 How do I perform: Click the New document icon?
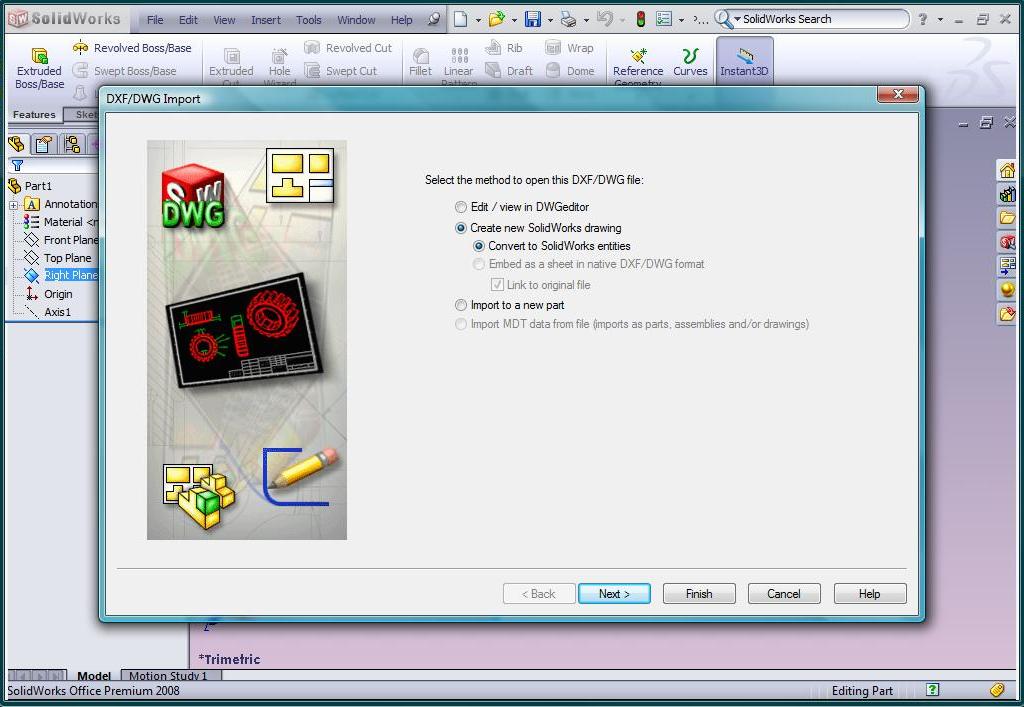[x=460, y=20]
